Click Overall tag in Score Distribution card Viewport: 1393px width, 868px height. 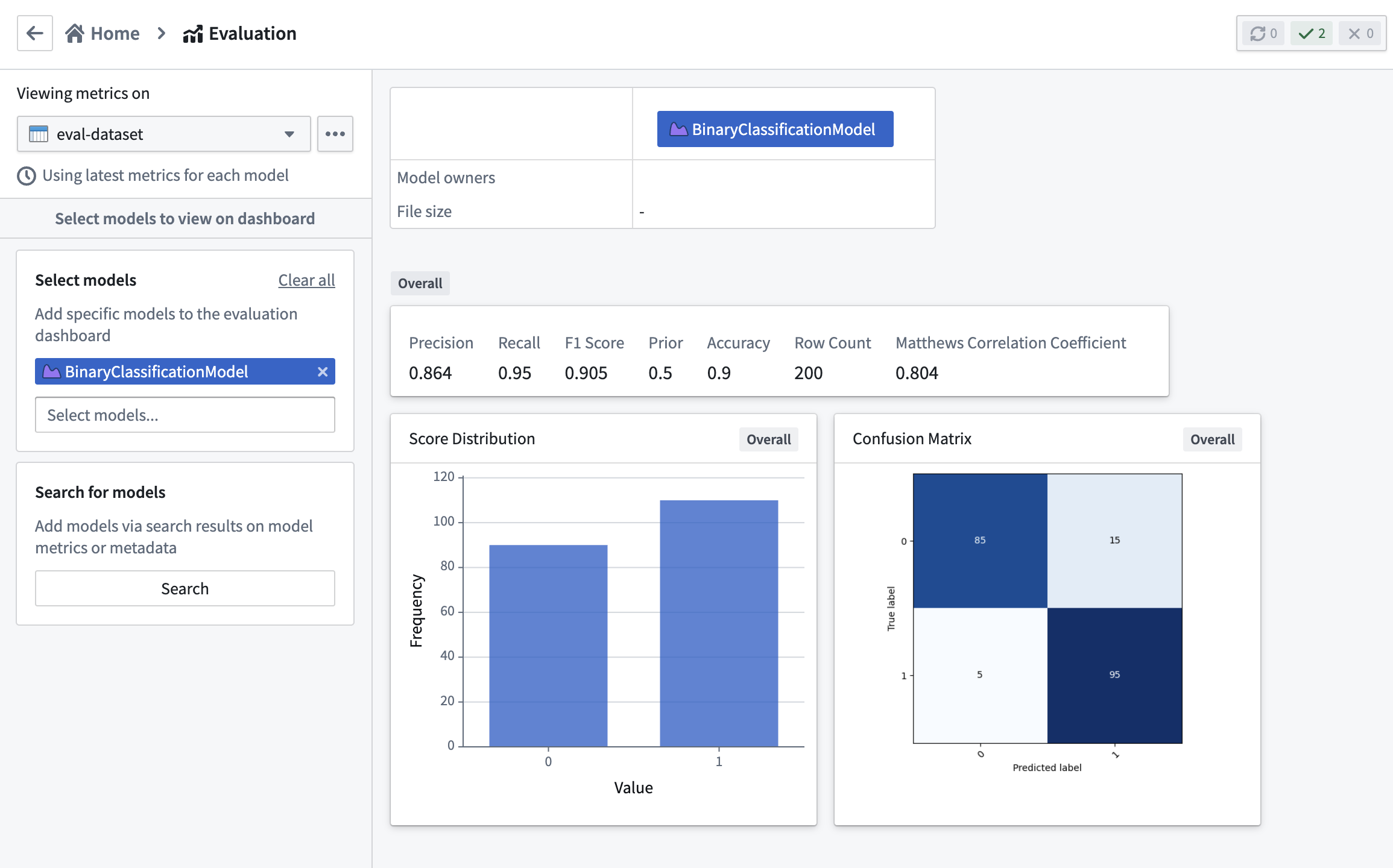point(769,439)
